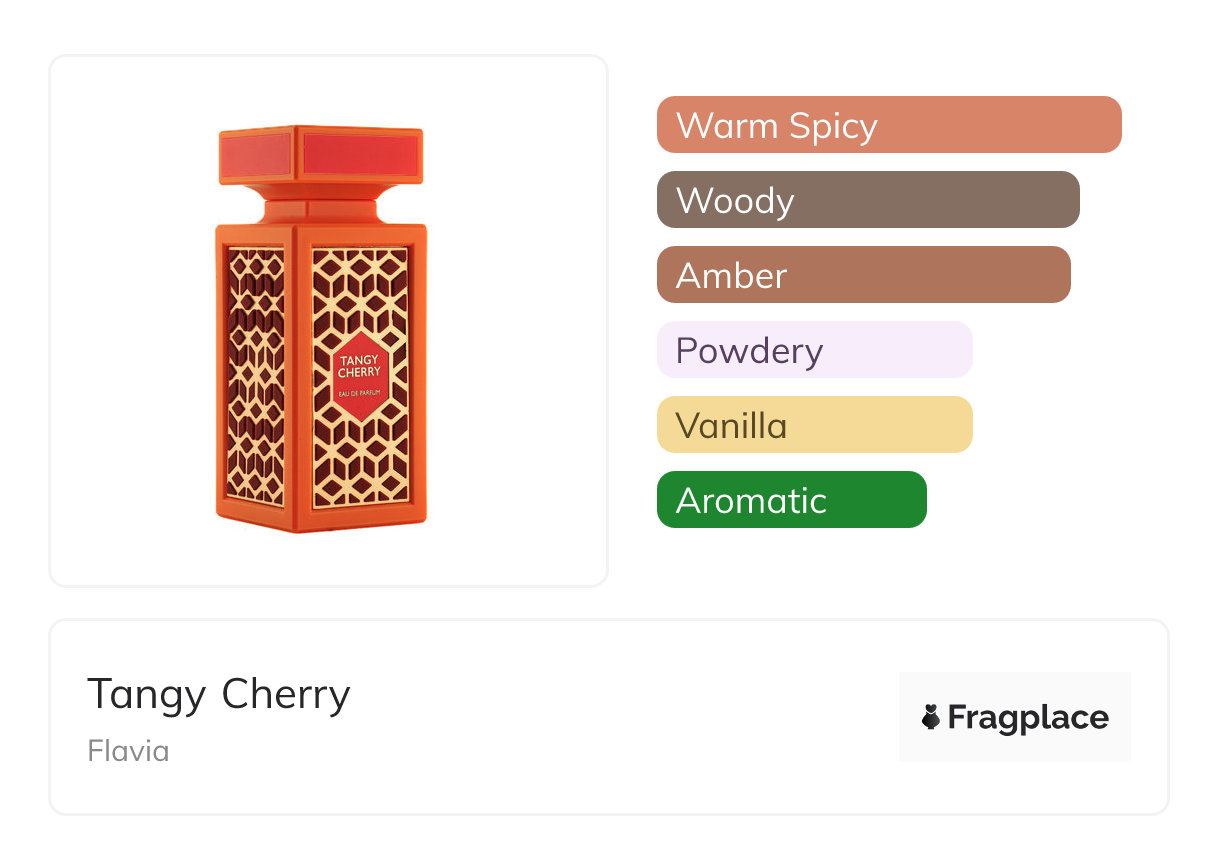Select the Vanilla accord bar

tap(814, 425)
